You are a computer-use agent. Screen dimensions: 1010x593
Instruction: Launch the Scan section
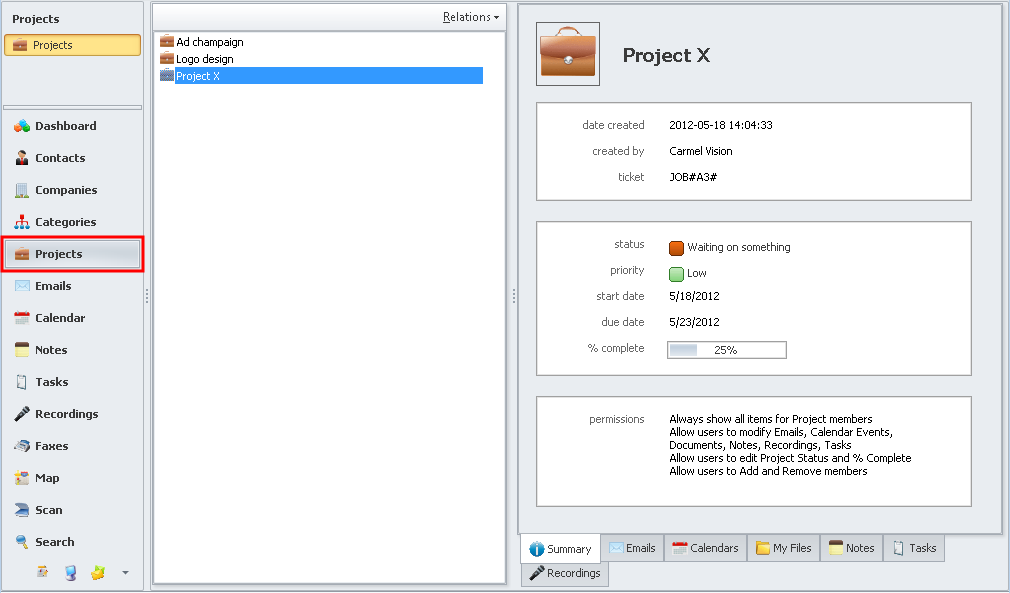point(48,510)
